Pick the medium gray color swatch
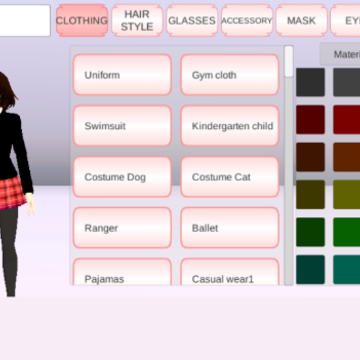 [347, 82]
